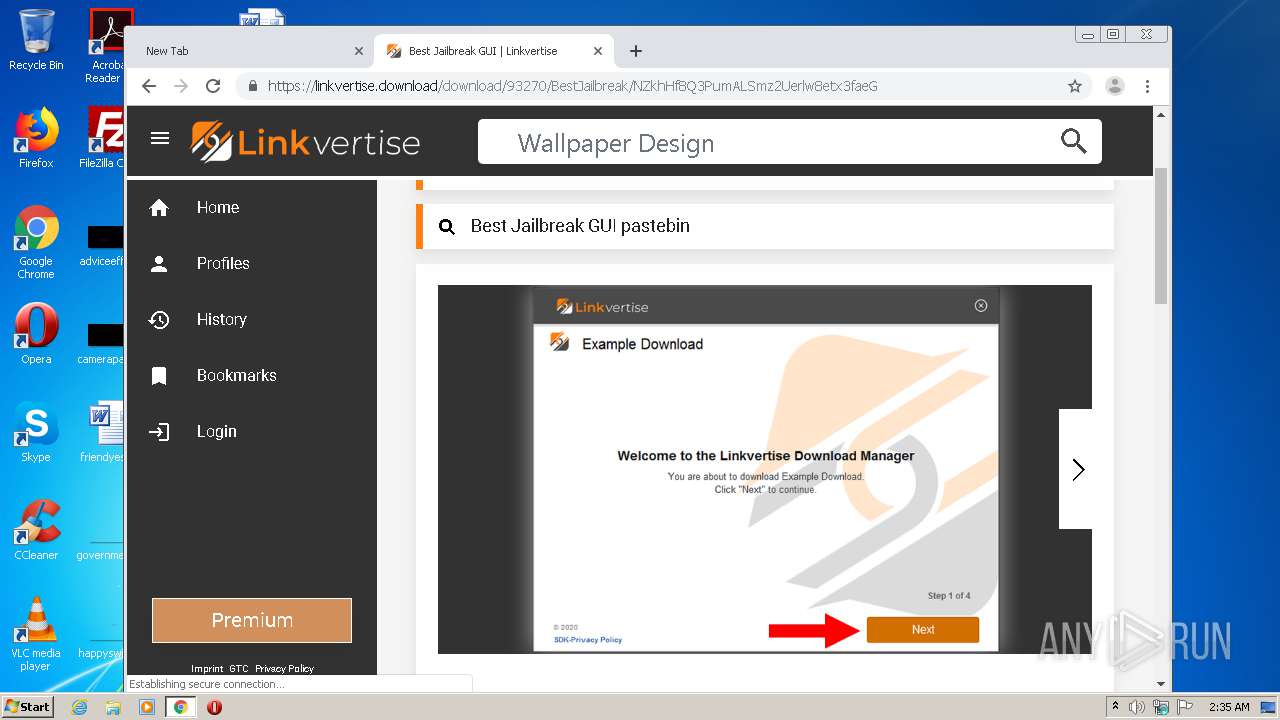Viewport: 1280px width, 720px height.
Task: Open the Imprint footer link
Action: (x=207, y=669)
